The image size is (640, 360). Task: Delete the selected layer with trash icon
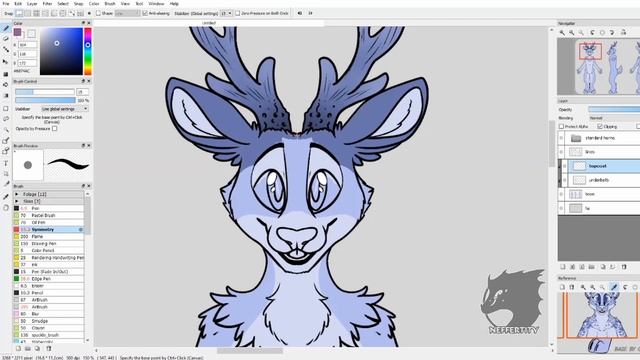[624, 267]
